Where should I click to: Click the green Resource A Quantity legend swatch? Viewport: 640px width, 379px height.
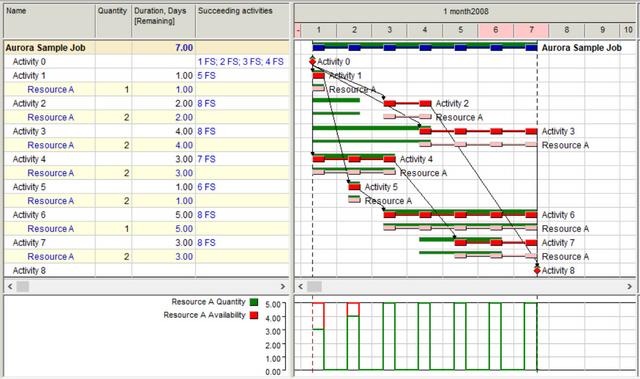coord(254,302)
